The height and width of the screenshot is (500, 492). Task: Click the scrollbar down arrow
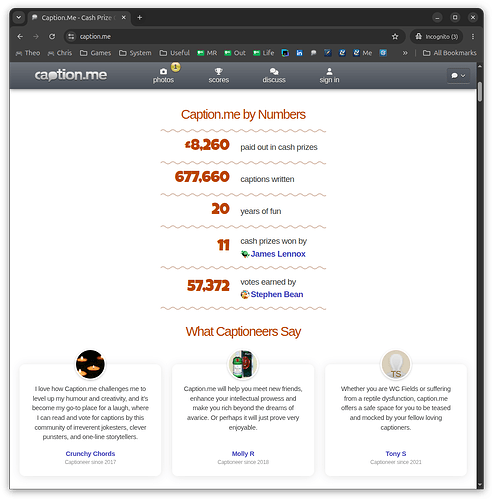[x=480, y=485]
